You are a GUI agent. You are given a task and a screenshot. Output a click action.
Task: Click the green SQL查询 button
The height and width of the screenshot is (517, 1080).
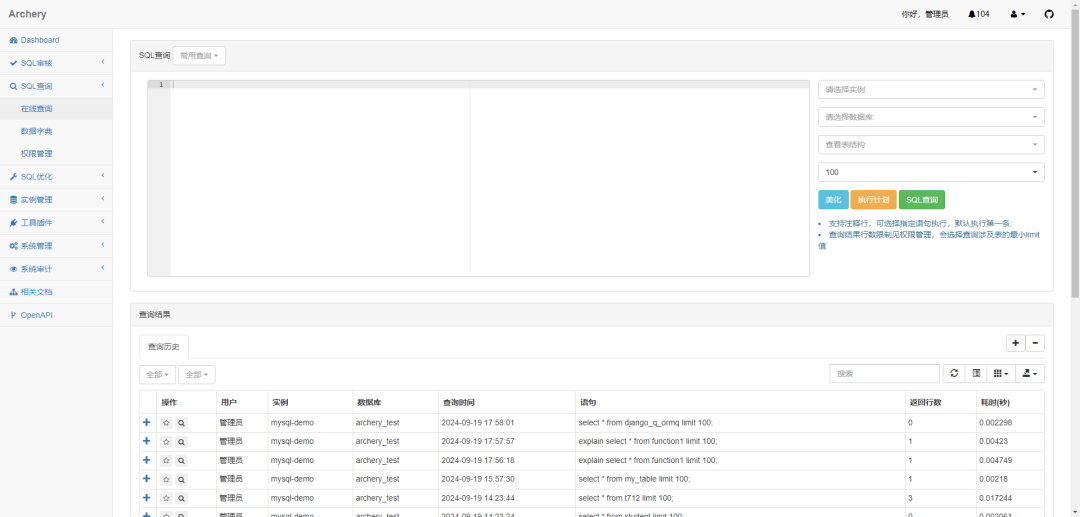[x=921, y=200]
